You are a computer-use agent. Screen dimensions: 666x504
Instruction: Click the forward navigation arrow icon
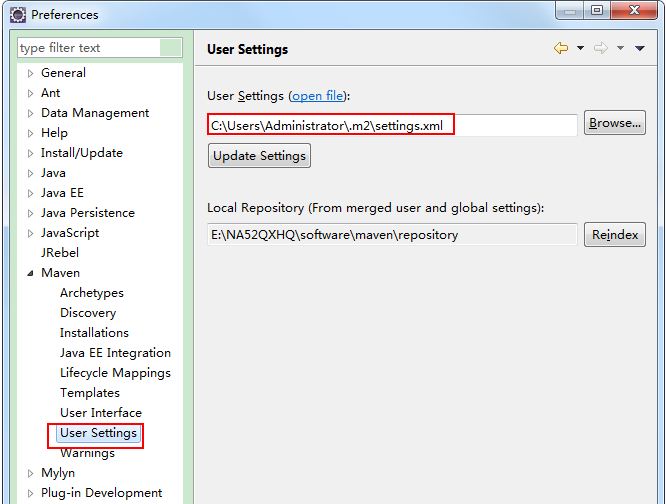(601, 48)
